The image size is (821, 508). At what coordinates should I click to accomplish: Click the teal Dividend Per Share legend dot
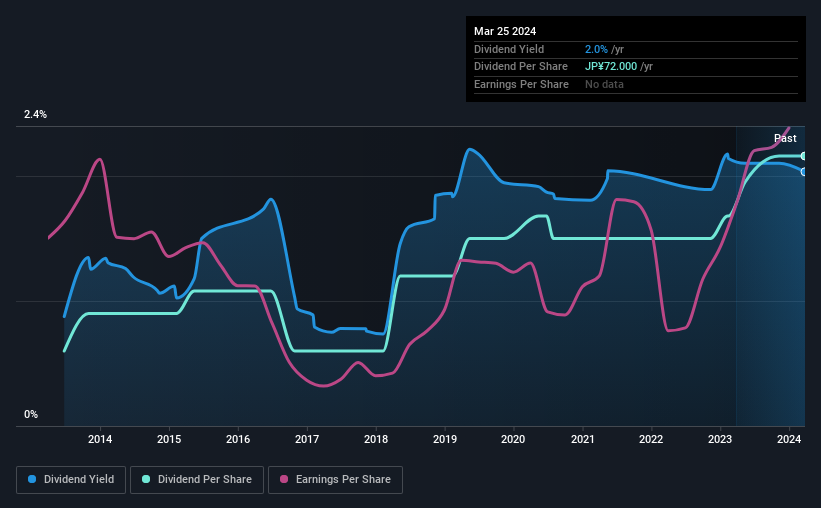click(x=146, y=479)
